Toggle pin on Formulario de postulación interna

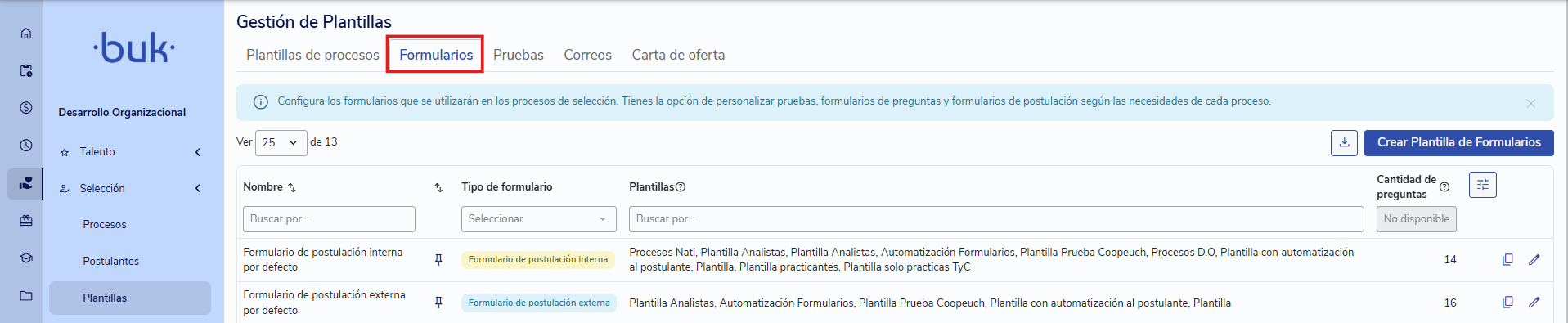(438, 259)
